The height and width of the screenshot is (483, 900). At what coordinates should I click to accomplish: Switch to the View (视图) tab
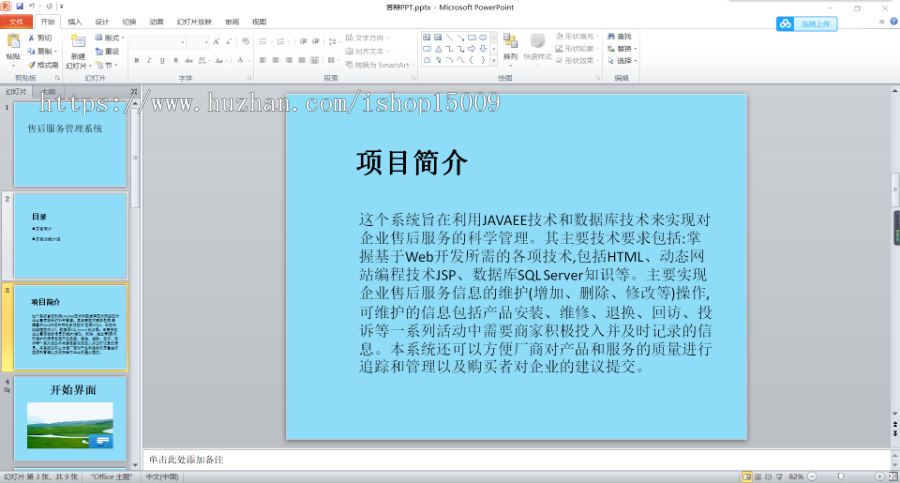[x=259, y=22]
